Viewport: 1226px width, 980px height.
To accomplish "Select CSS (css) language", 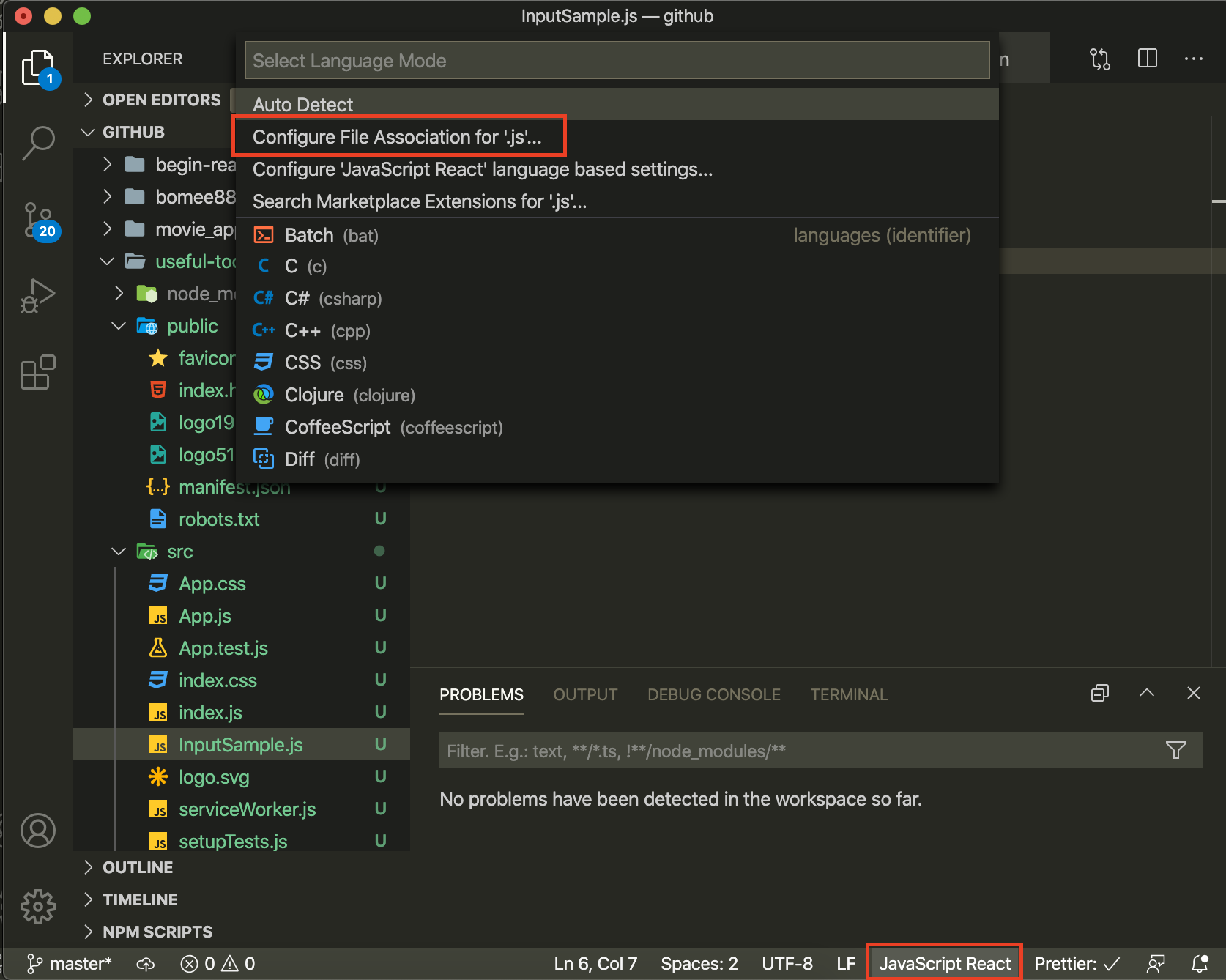I will pyautogui.click(x=617, y=363).
